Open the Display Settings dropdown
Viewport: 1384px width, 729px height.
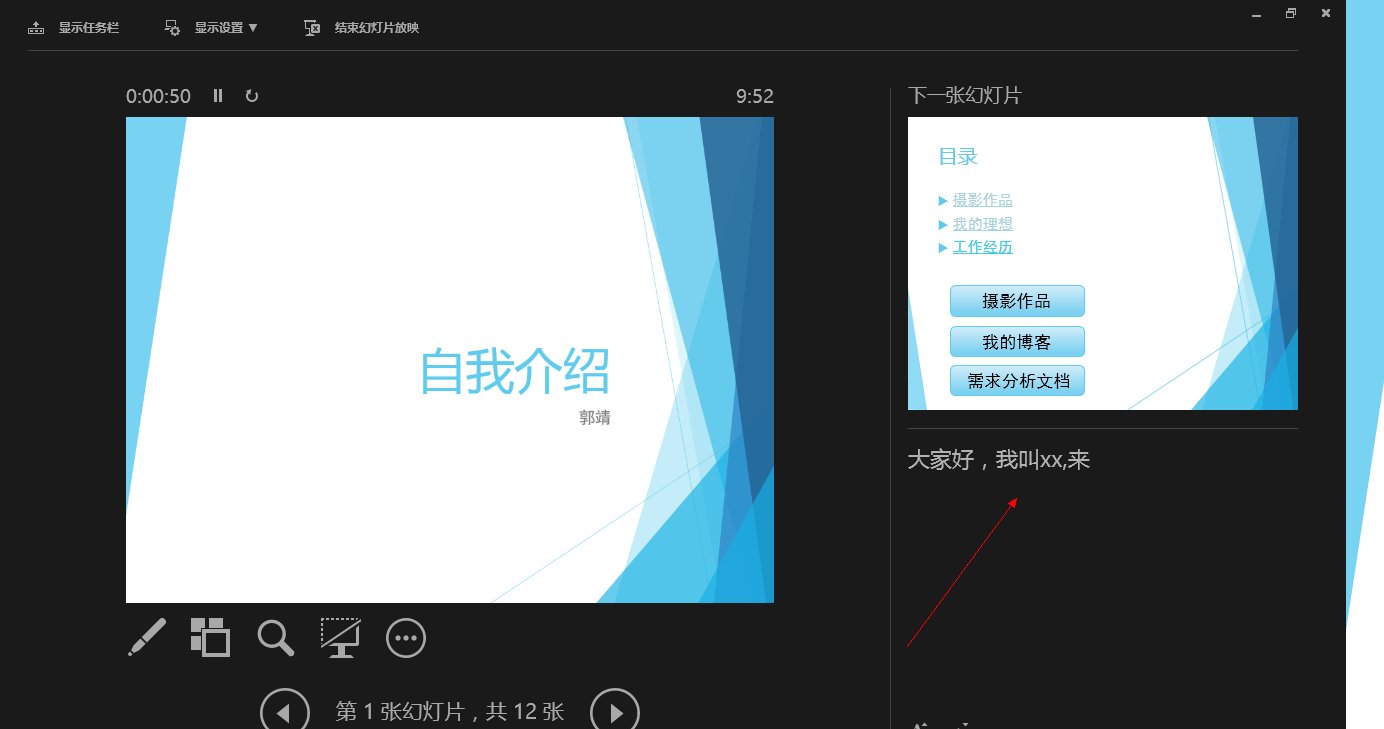pyautogui.click(x=211, y=28)
